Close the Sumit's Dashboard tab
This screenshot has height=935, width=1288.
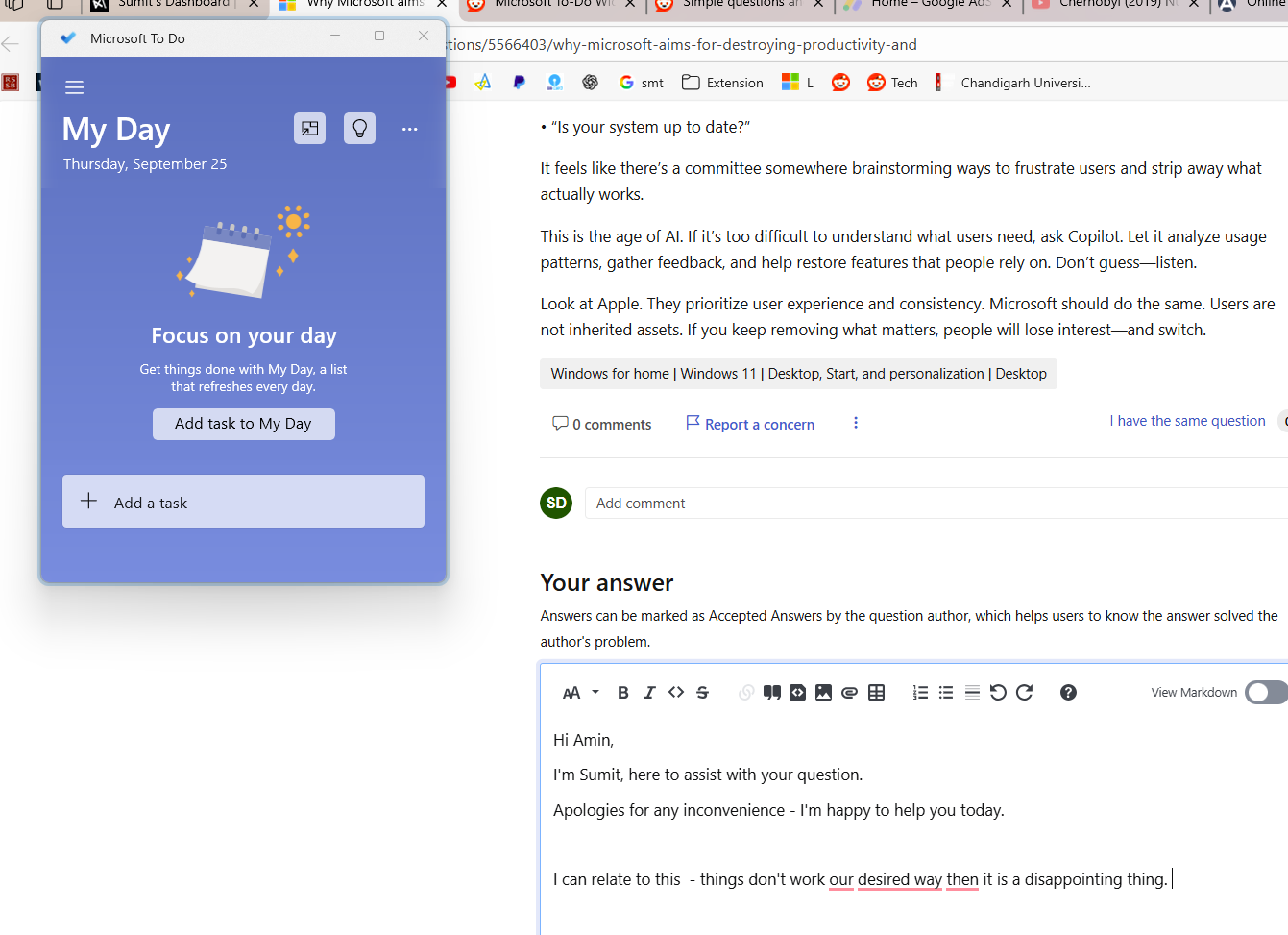tap(254, 4)
